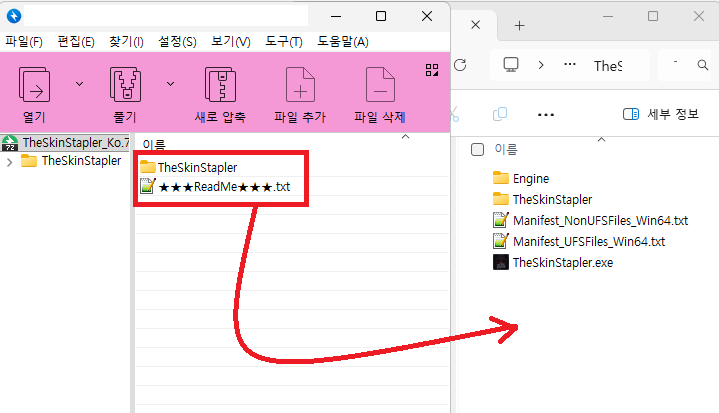Select TheSkinStapler_Ko.7z archive root in tree
Screen dimensions: 719x413
(x=65, y=143)
